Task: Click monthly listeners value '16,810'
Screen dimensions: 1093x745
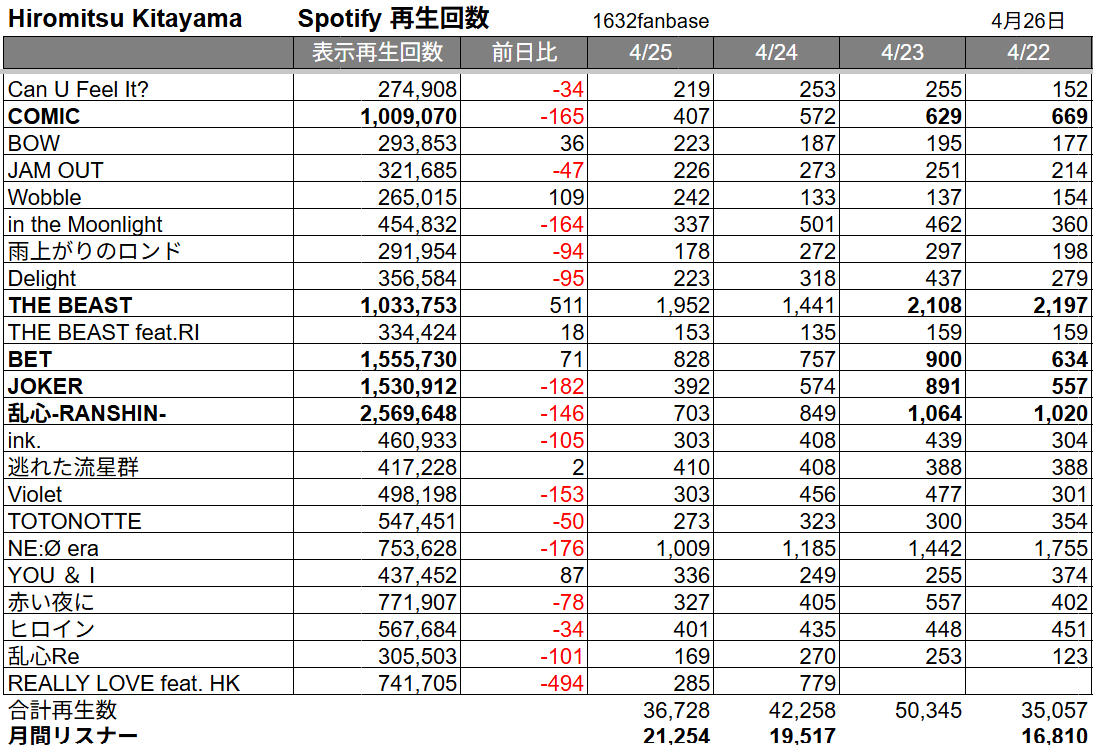Action: pyautogui.click(x=1055, y=735)
